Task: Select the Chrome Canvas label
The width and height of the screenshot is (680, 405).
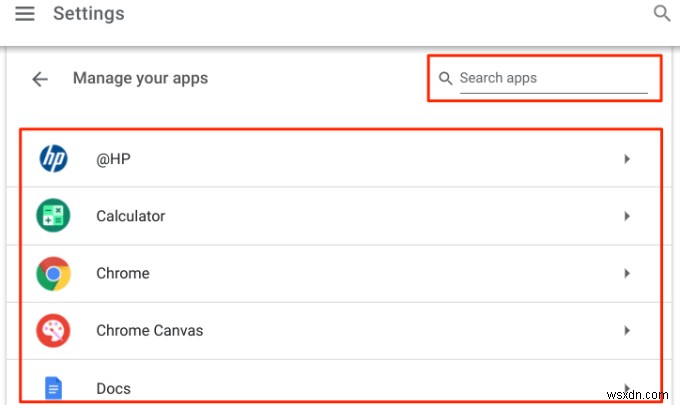Action: (150, 330)
